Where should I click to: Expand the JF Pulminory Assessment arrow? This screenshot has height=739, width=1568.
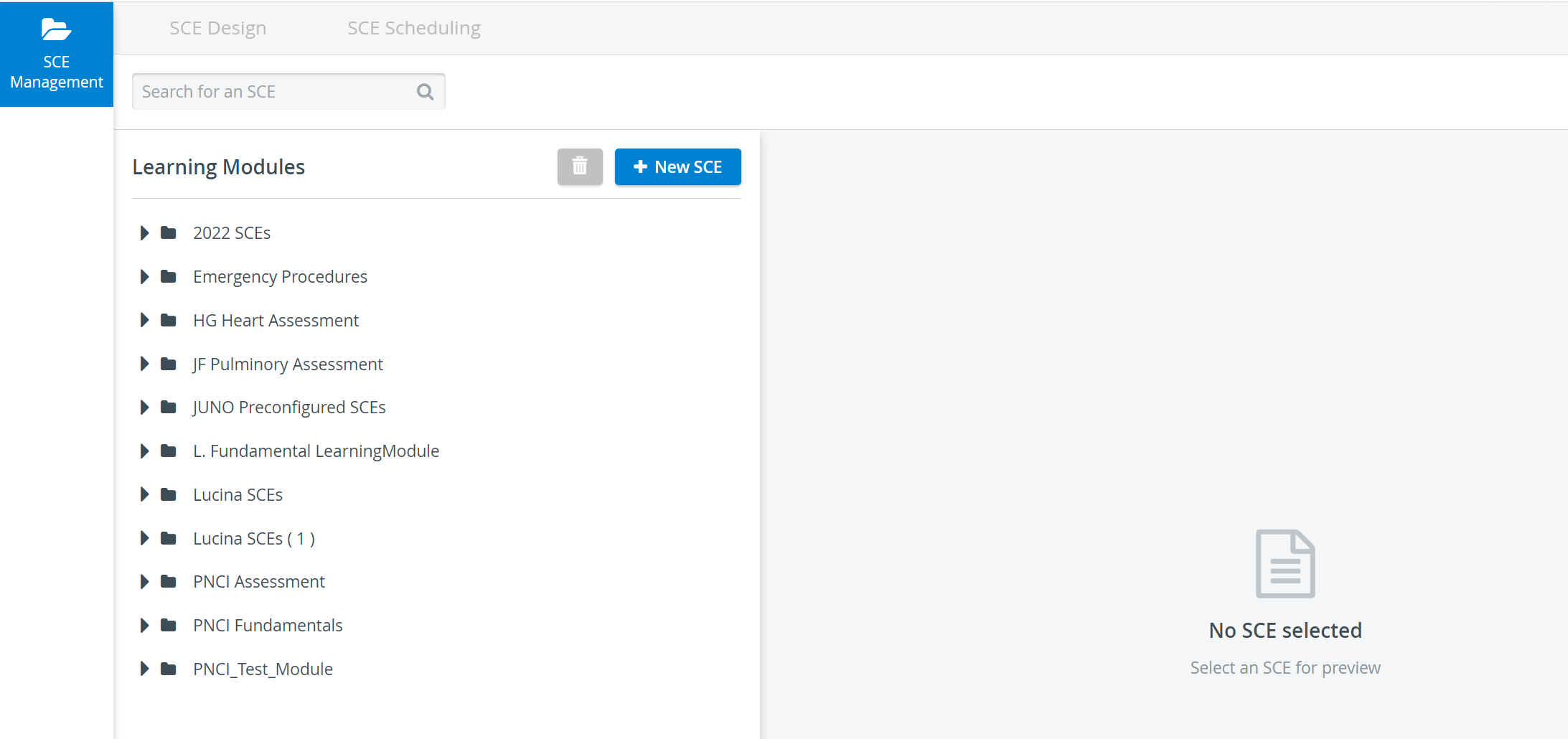(x=144, y=364)
